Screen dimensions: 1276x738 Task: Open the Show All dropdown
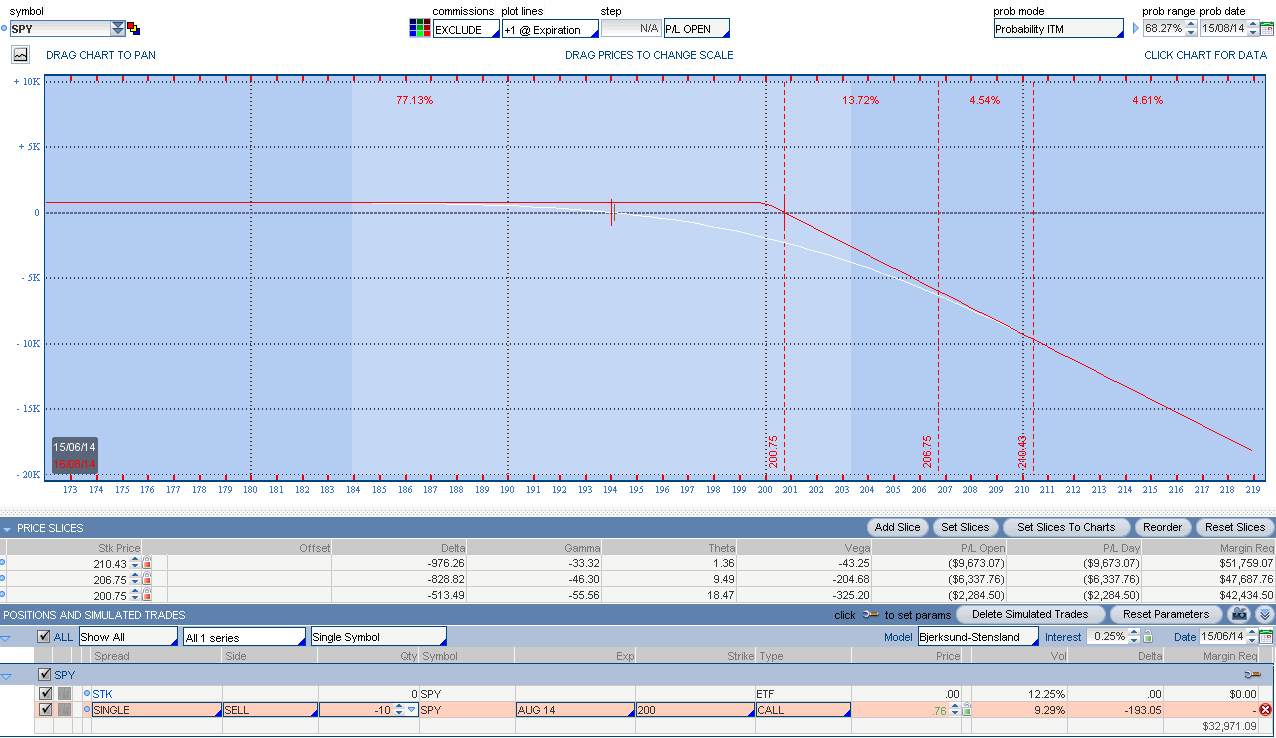pos(128,637)
